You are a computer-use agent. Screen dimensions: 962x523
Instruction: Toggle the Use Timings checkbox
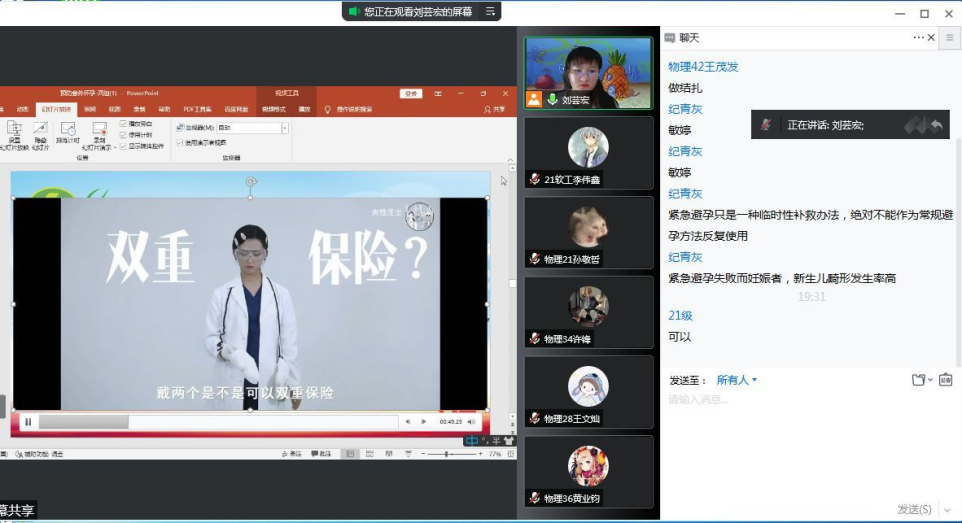pyautogui.click(x=123, y=134)
